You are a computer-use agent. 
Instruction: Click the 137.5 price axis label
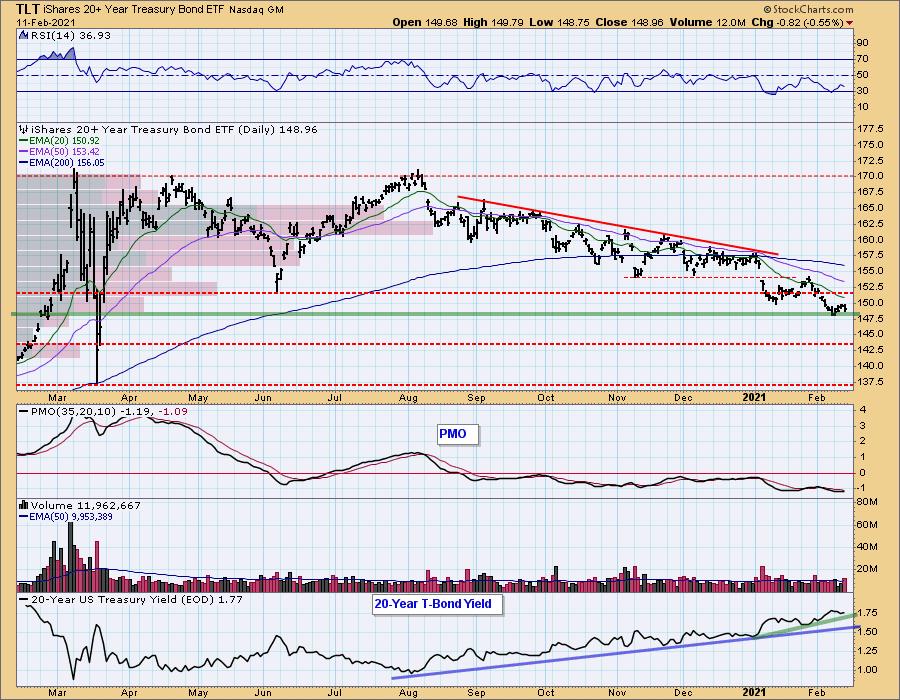tap(870, 382)
